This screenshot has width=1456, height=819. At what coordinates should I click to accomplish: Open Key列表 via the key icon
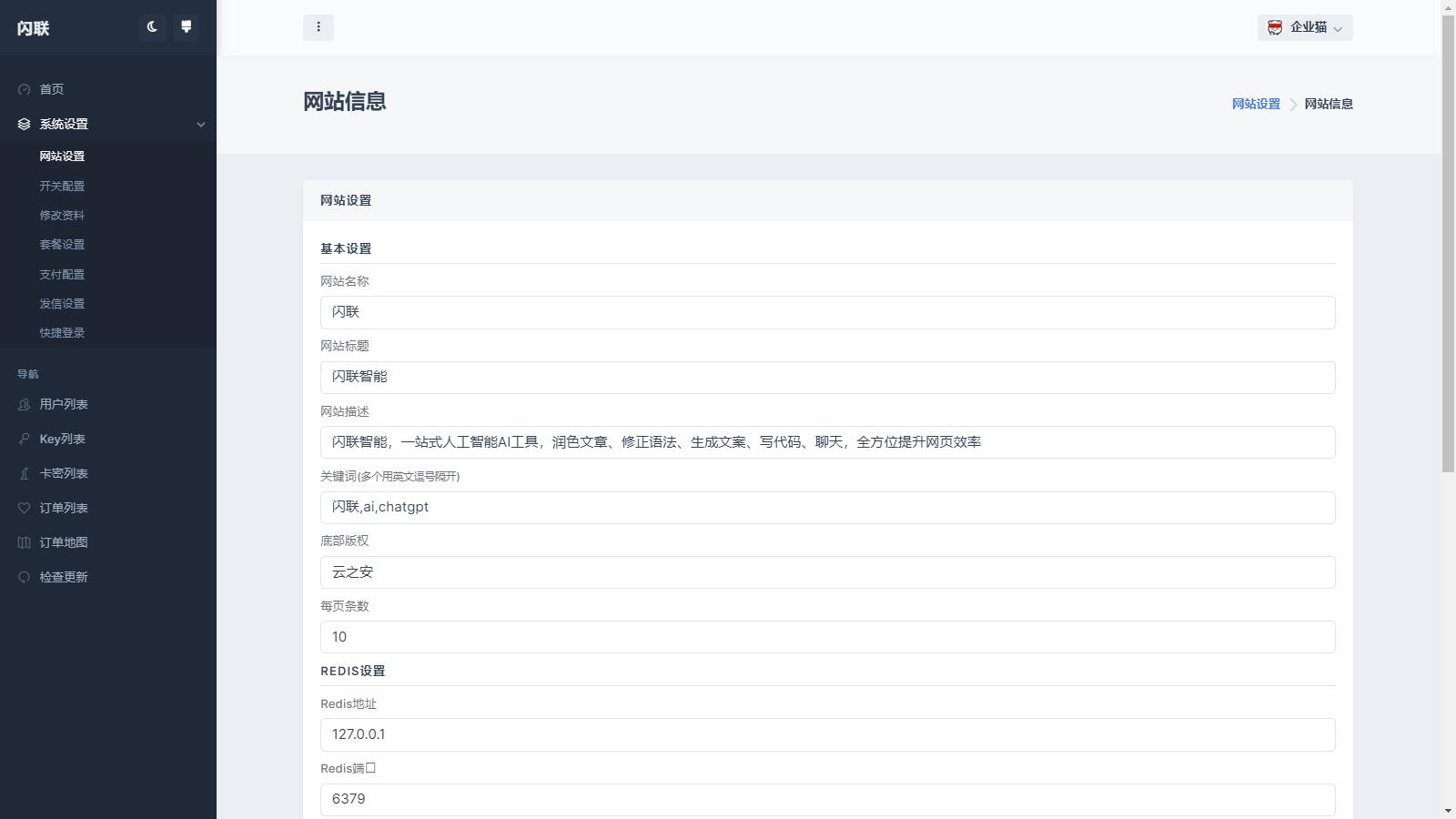pos(23,439)
